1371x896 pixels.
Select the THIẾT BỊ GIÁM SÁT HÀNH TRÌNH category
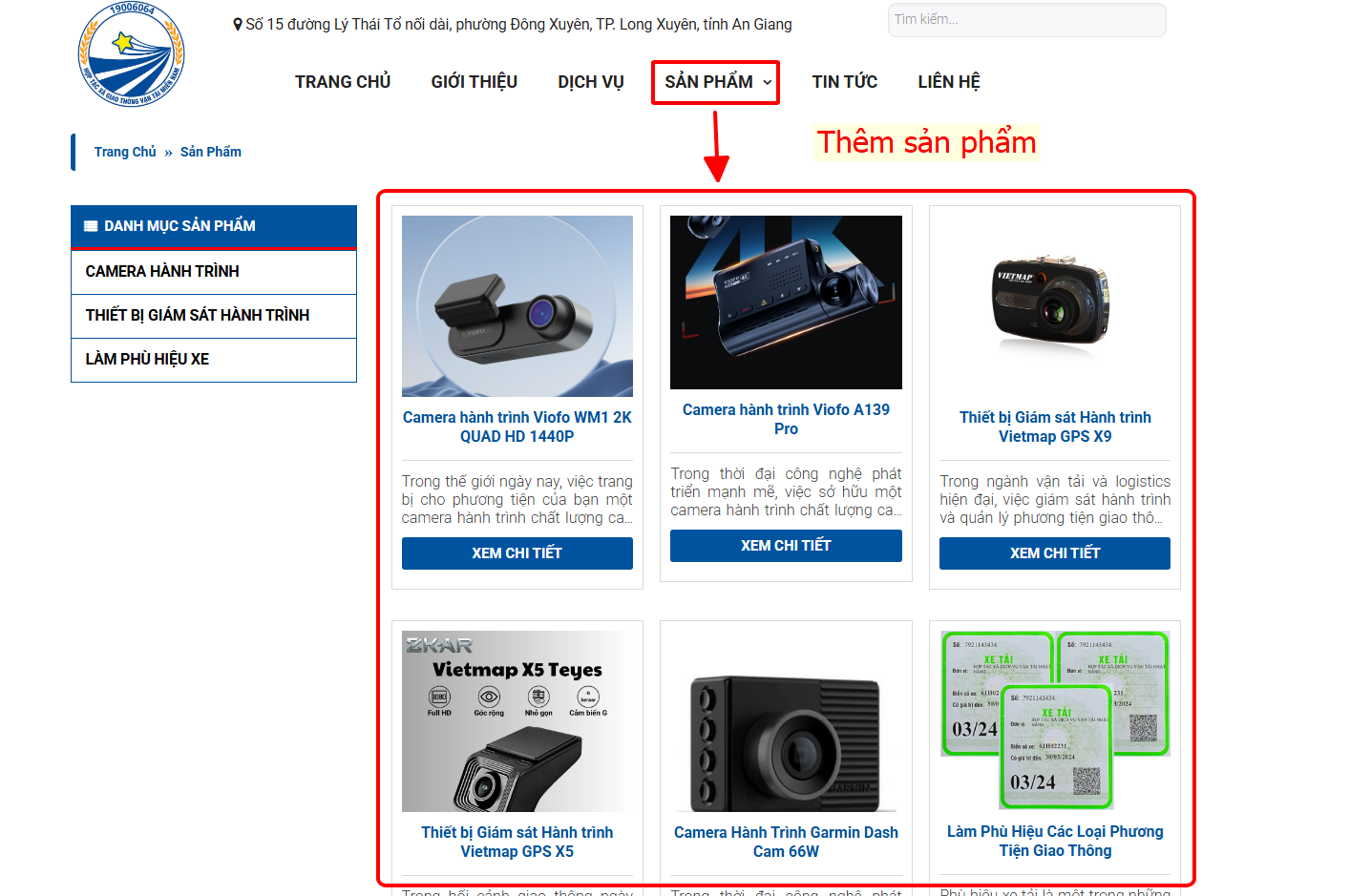pos(214,316)
